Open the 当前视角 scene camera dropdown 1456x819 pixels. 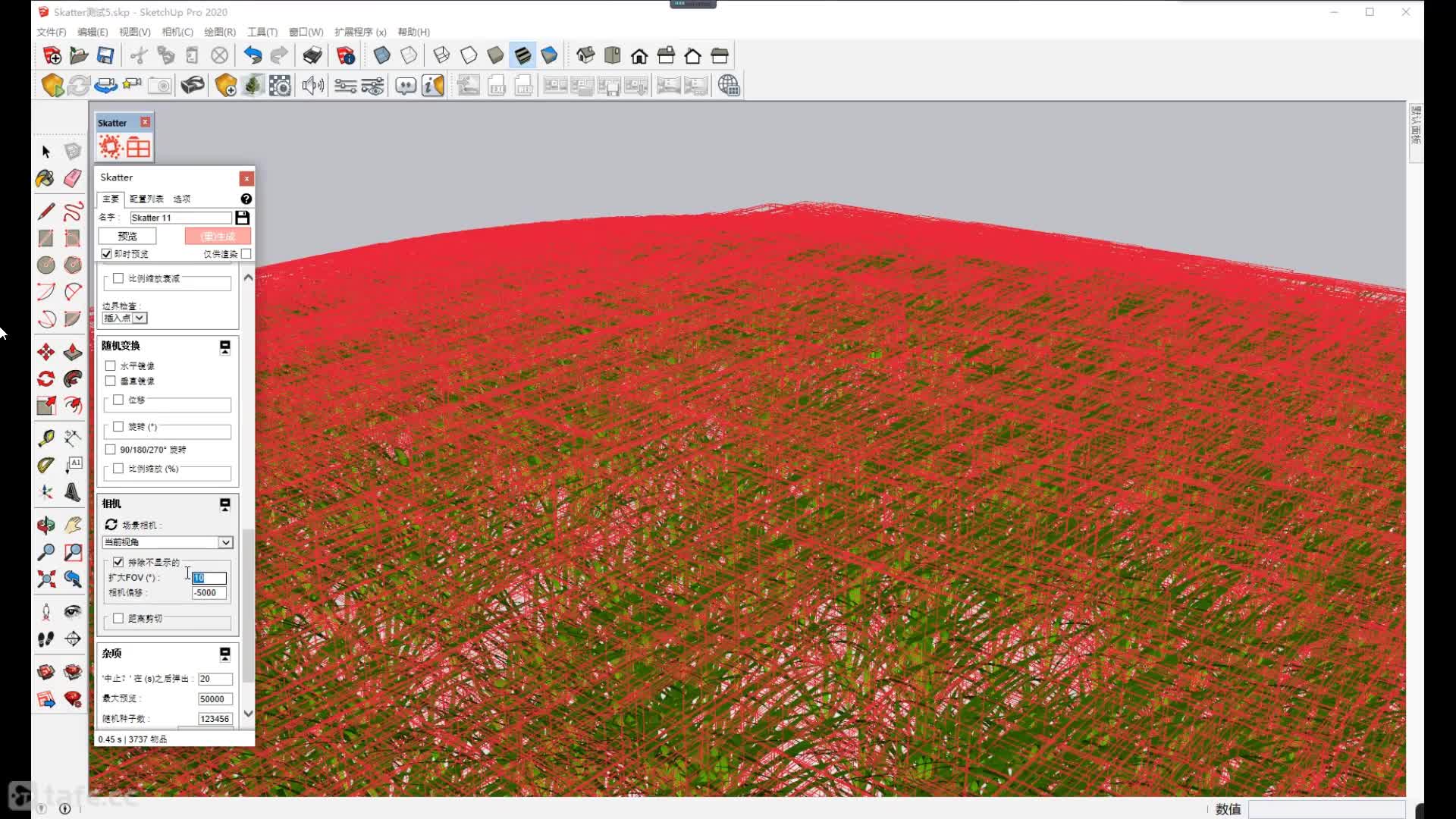point(168,542)
